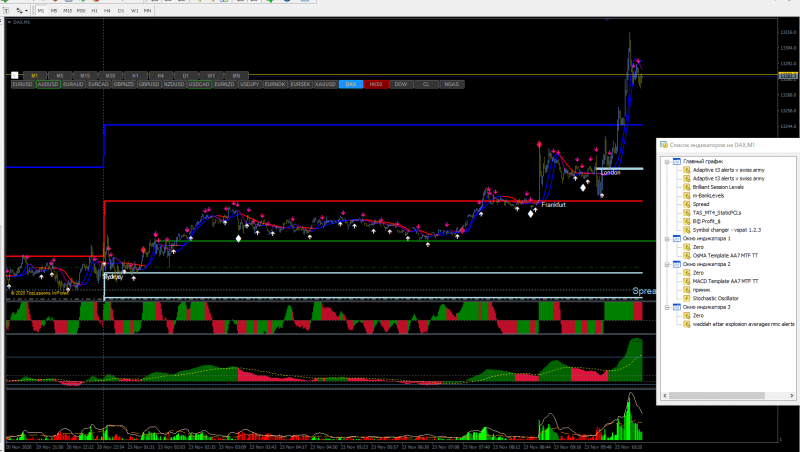Select the text label drawing tool
This screenshot has width=800, height=452.
(x=6, y=10)
